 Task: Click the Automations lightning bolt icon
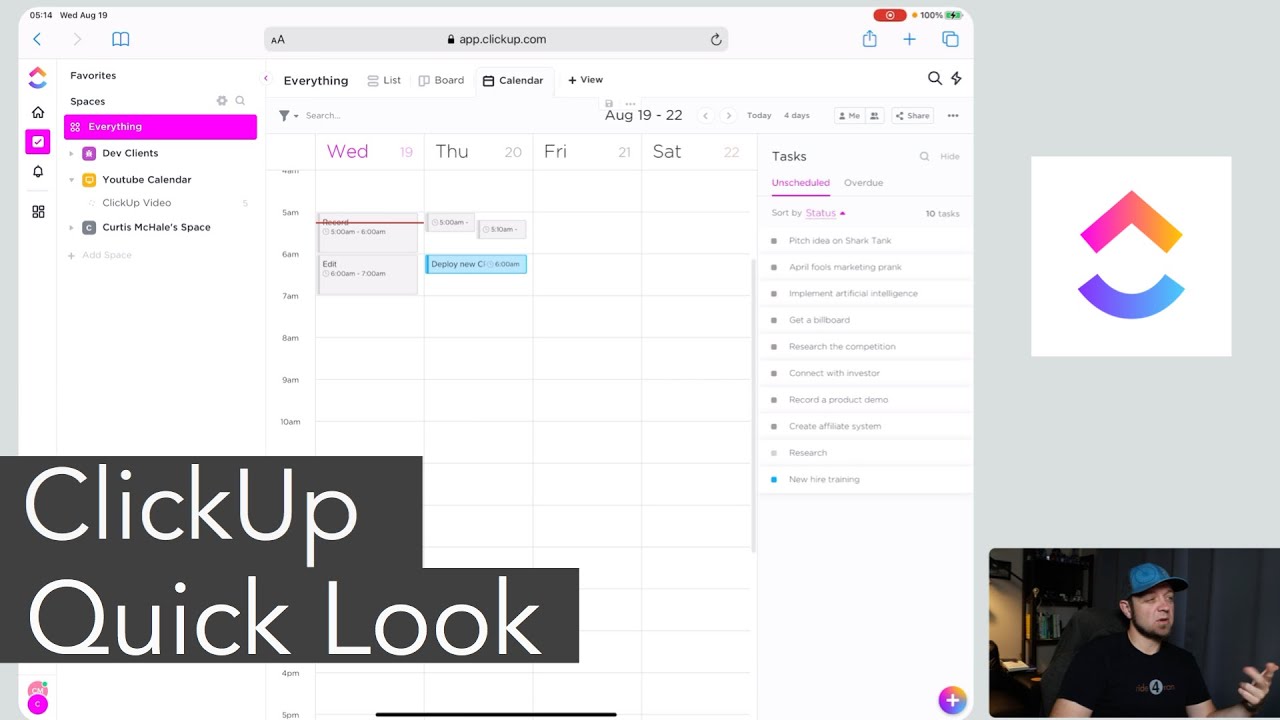pos(956,78)
